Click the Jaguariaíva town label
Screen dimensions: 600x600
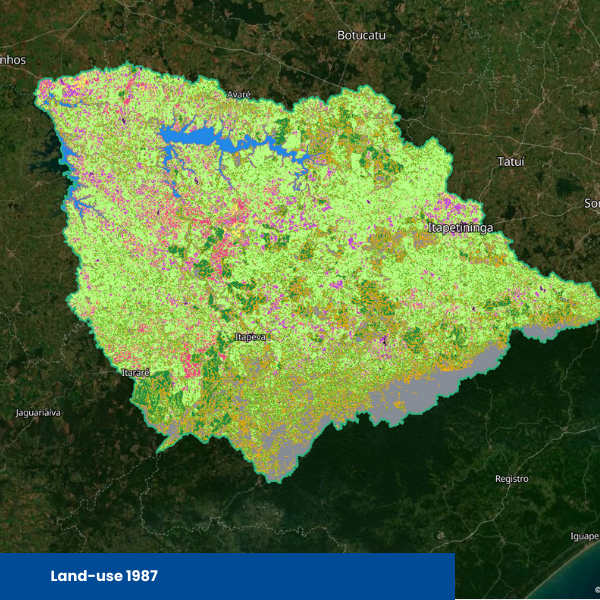click(38, 413)
